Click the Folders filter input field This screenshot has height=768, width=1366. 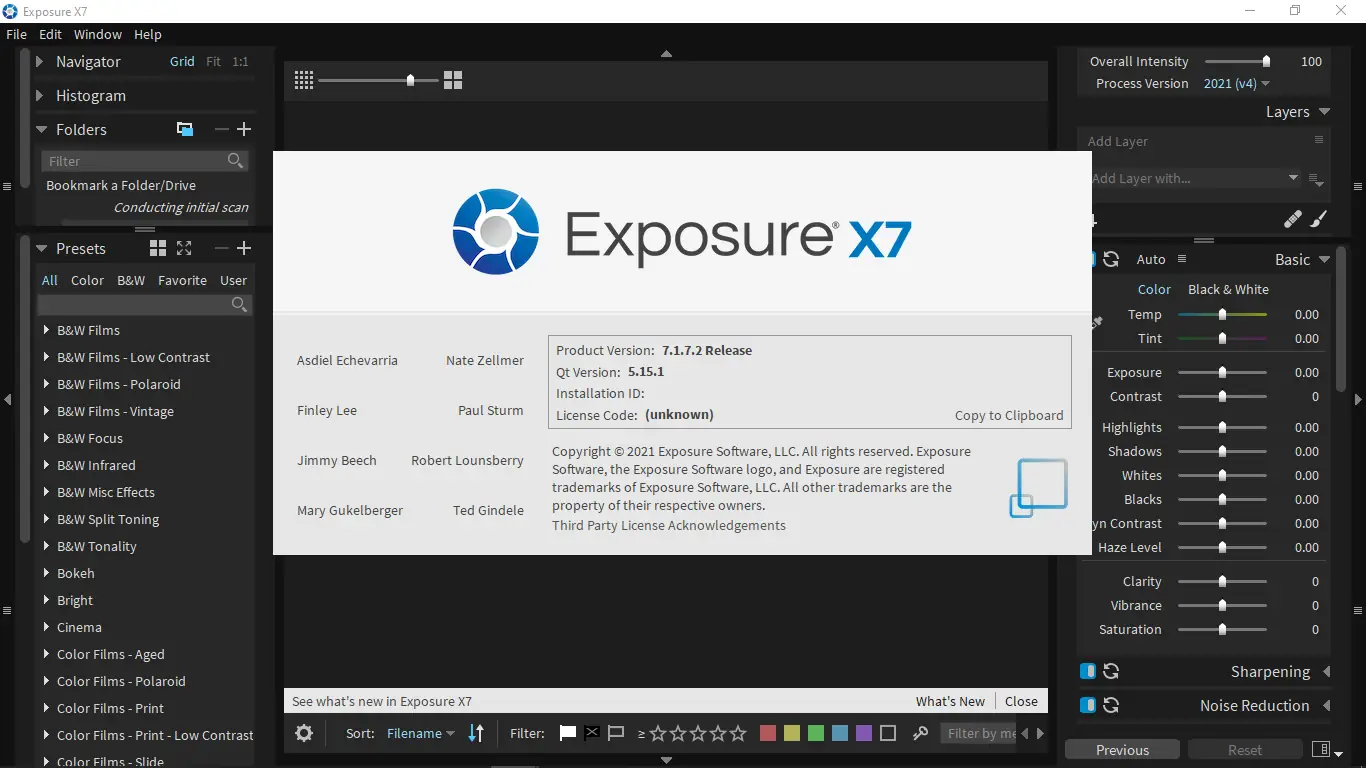[x=144, y=160]
